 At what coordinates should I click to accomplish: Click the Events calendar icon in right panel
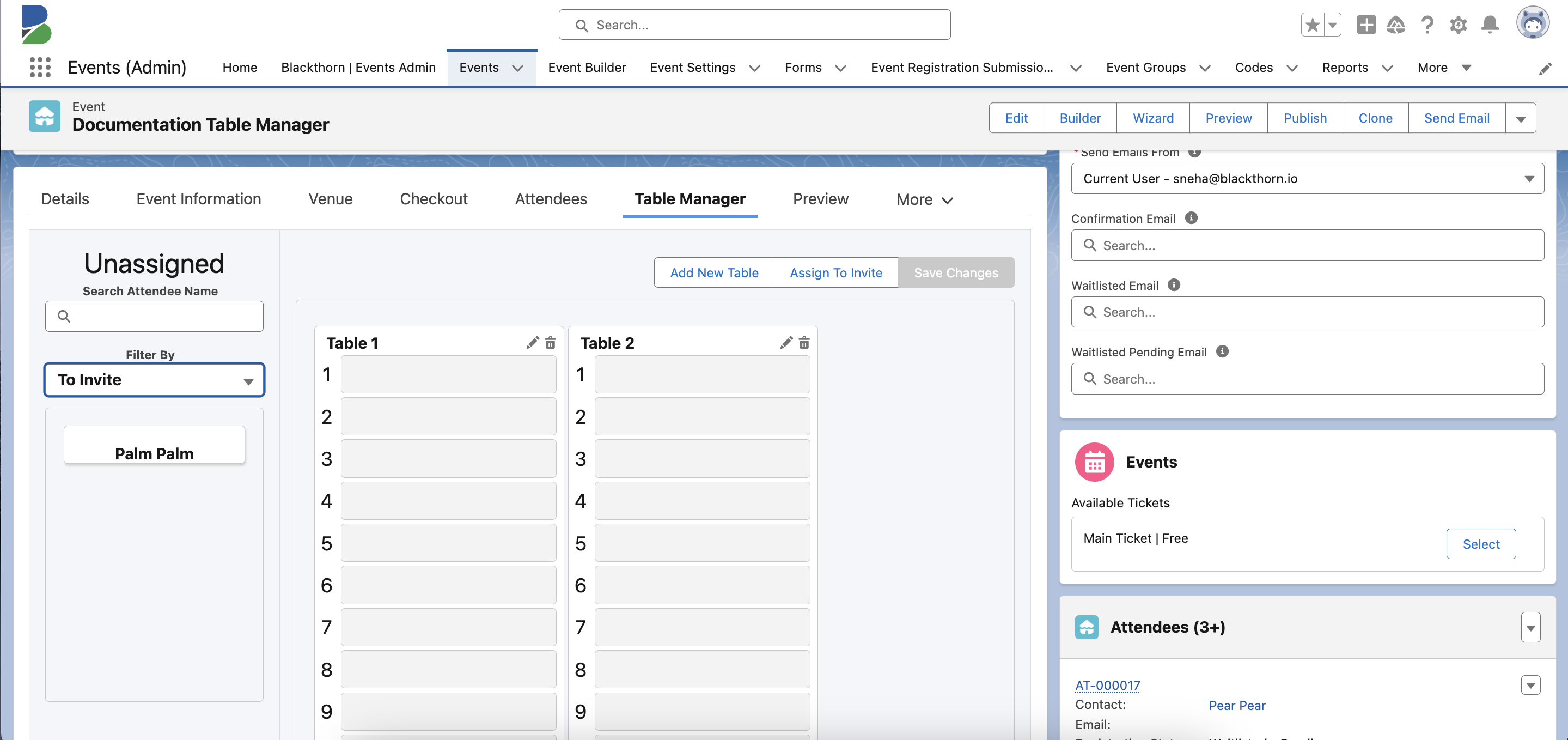(x=1093, y=461)
